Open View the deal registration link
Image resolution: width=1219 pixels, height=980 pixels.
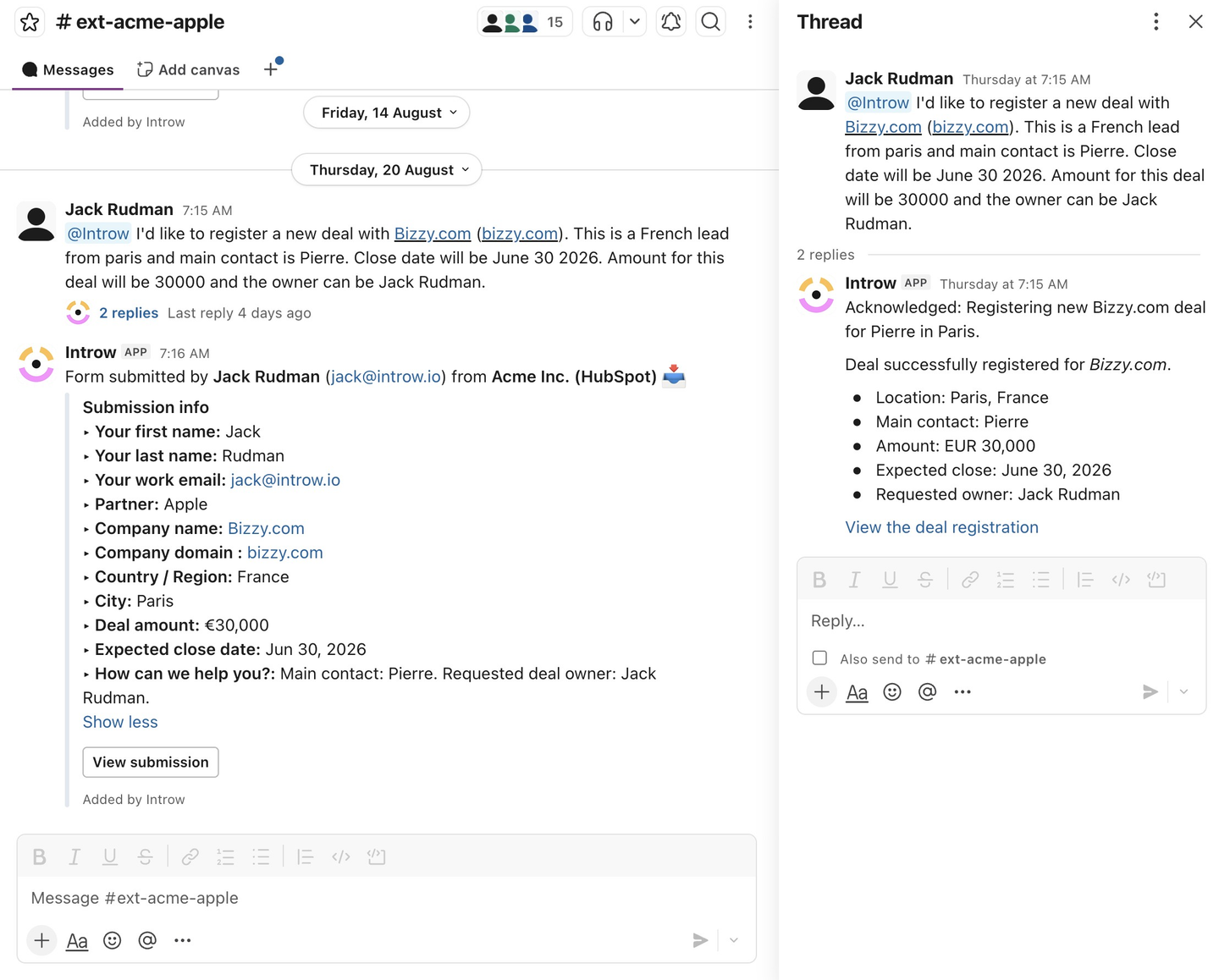tap(941, 527)
